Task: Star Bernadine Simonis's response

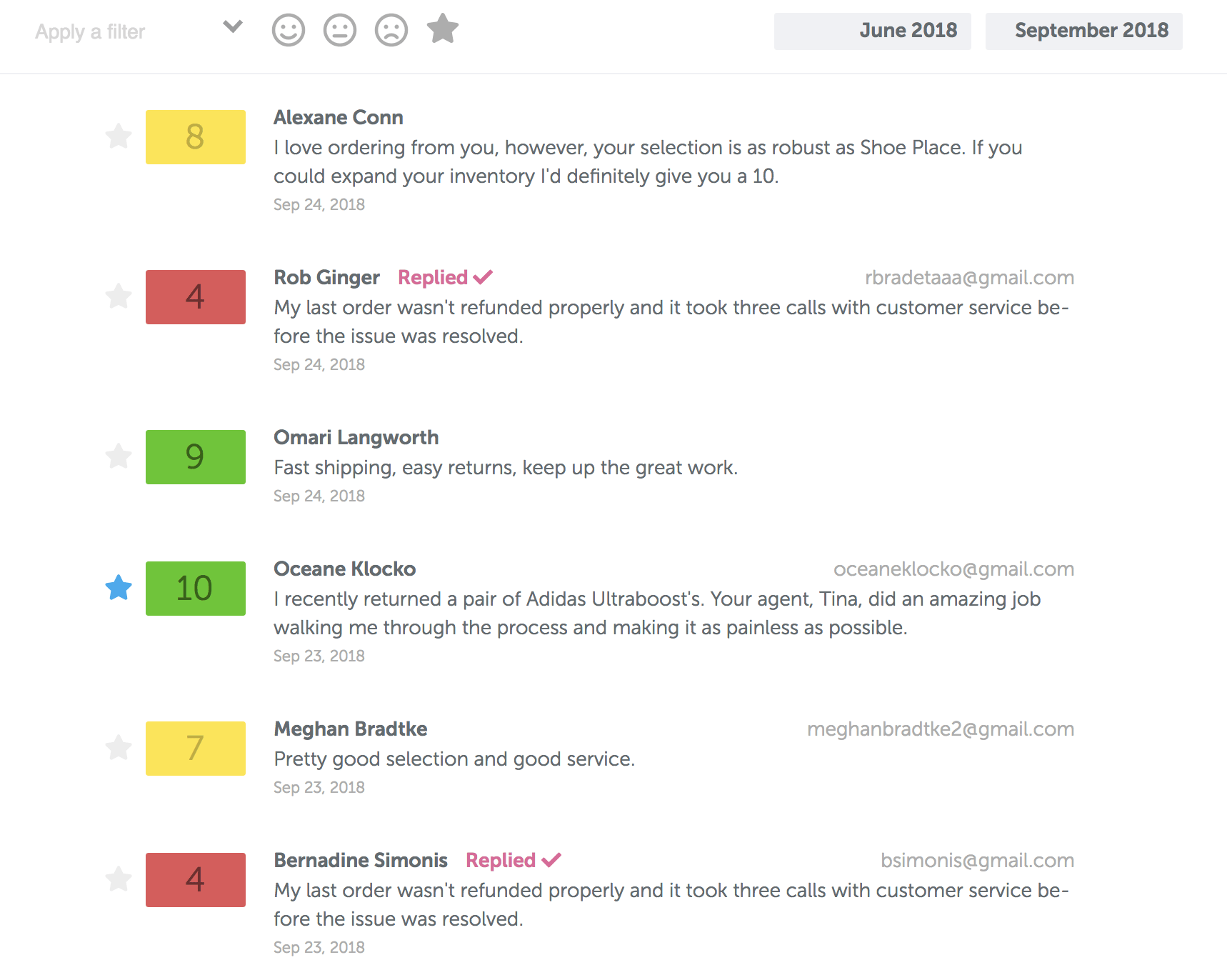Action: 119,879
